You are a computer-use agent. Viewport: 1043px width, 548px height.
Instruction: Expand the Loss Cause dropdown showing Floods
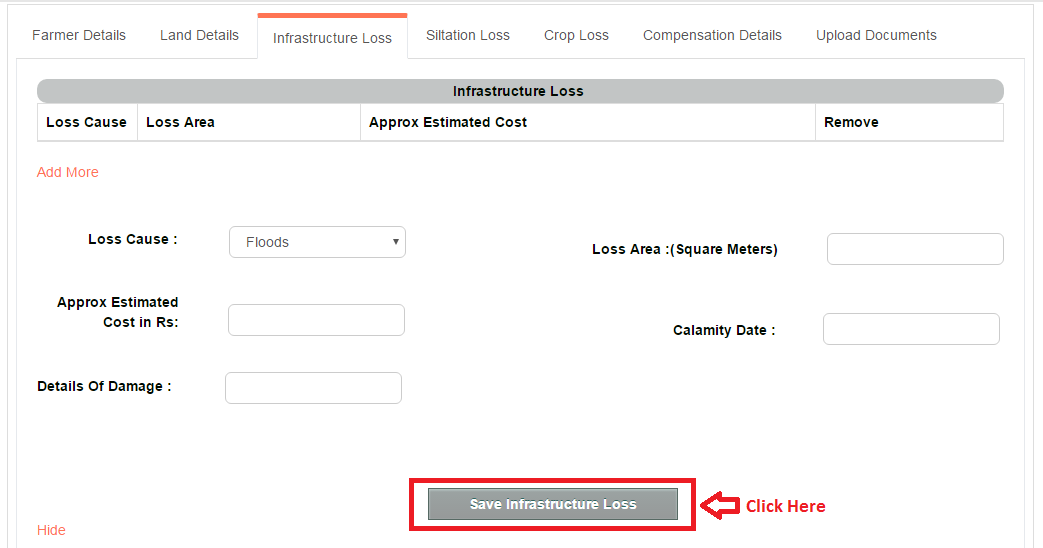[x=317, y=242]
